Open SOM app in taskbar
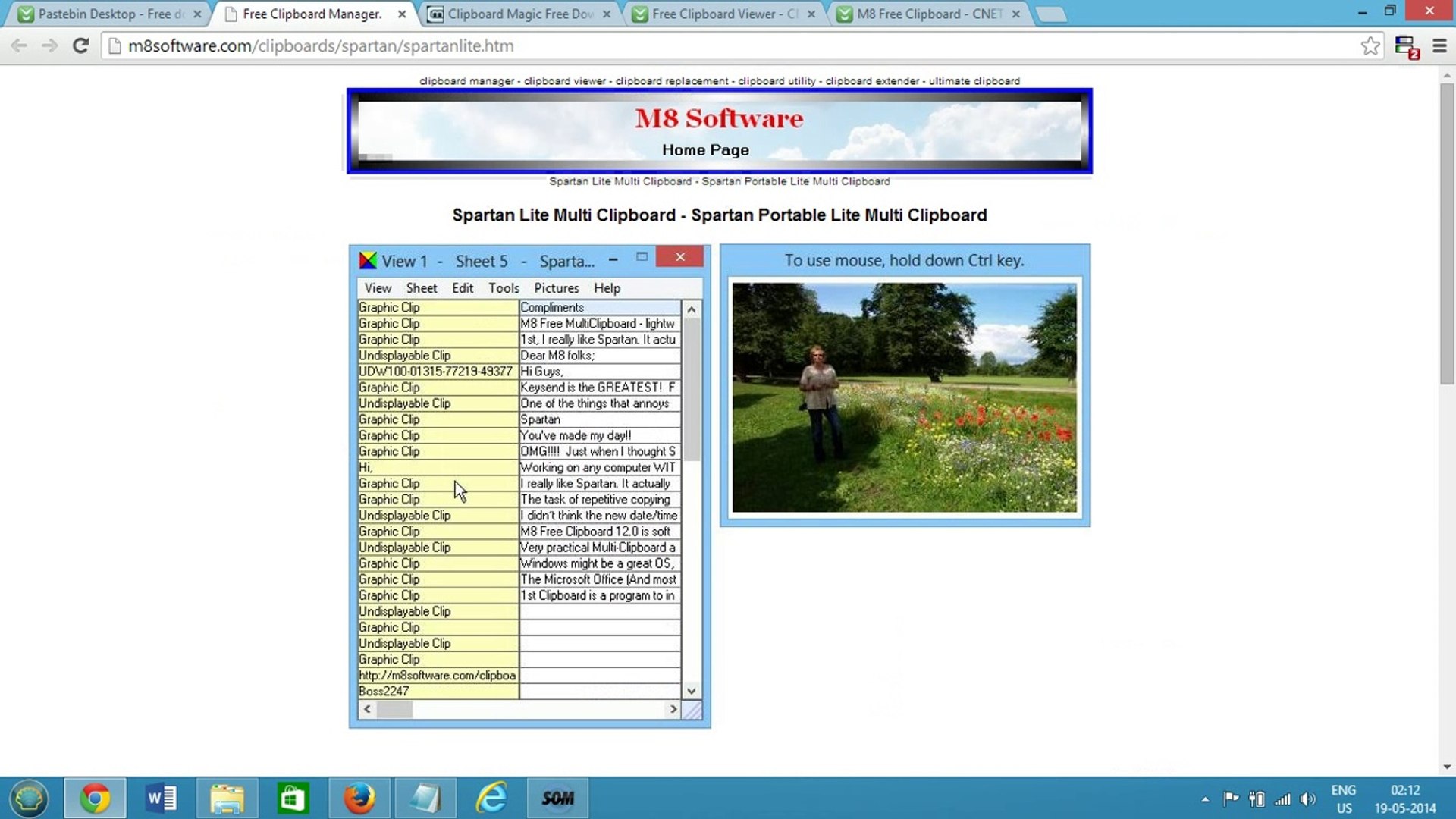Image resolution: width=1456 pixels, height=819 pixels. click(557, 798)
